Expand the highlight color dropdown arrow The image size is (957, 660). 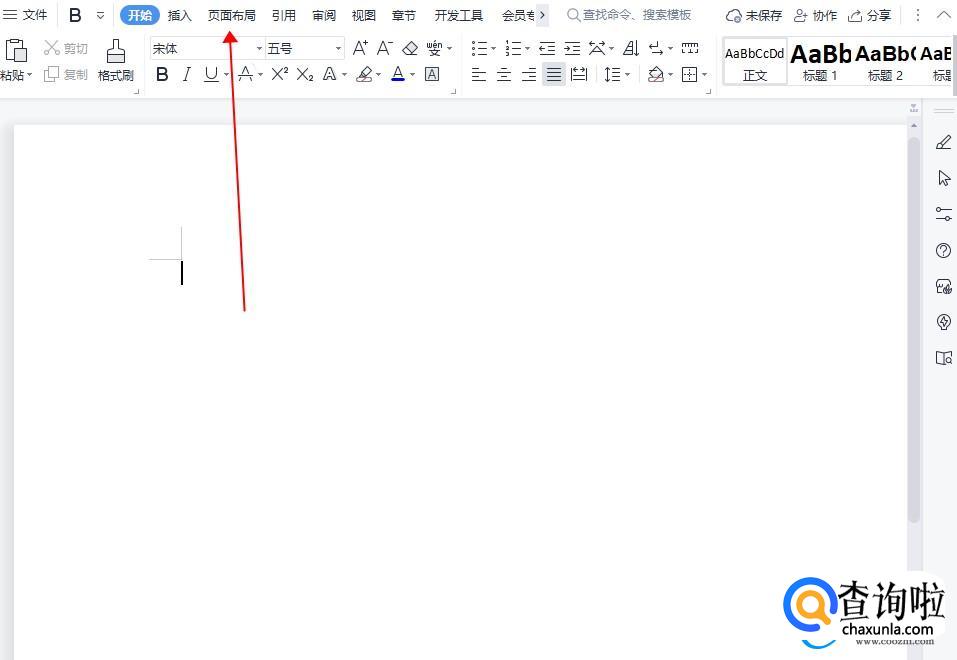378,74
